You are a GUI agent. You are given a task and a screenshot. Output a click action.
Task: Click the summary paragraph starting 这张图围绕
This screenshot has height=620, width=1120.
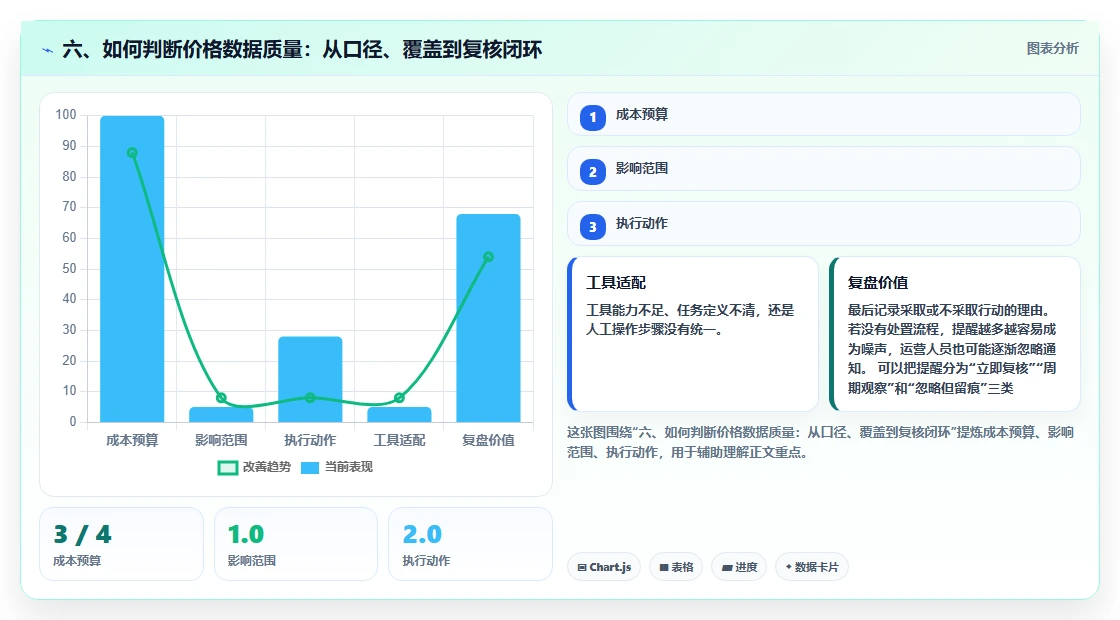point(821,442)
